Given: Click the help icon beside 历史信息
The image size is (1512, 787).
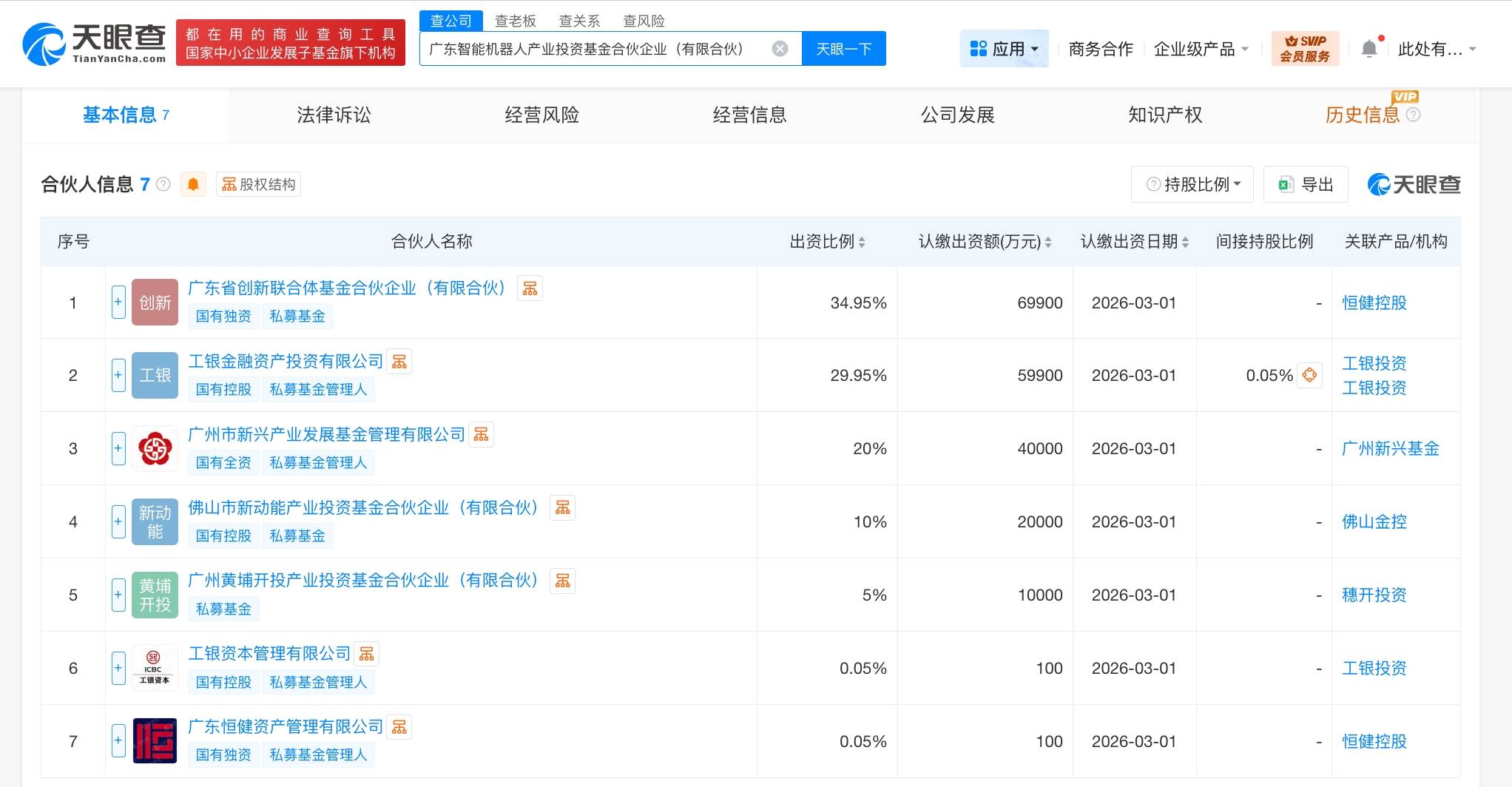Looking at the screenshot, I should [1413, 115].
